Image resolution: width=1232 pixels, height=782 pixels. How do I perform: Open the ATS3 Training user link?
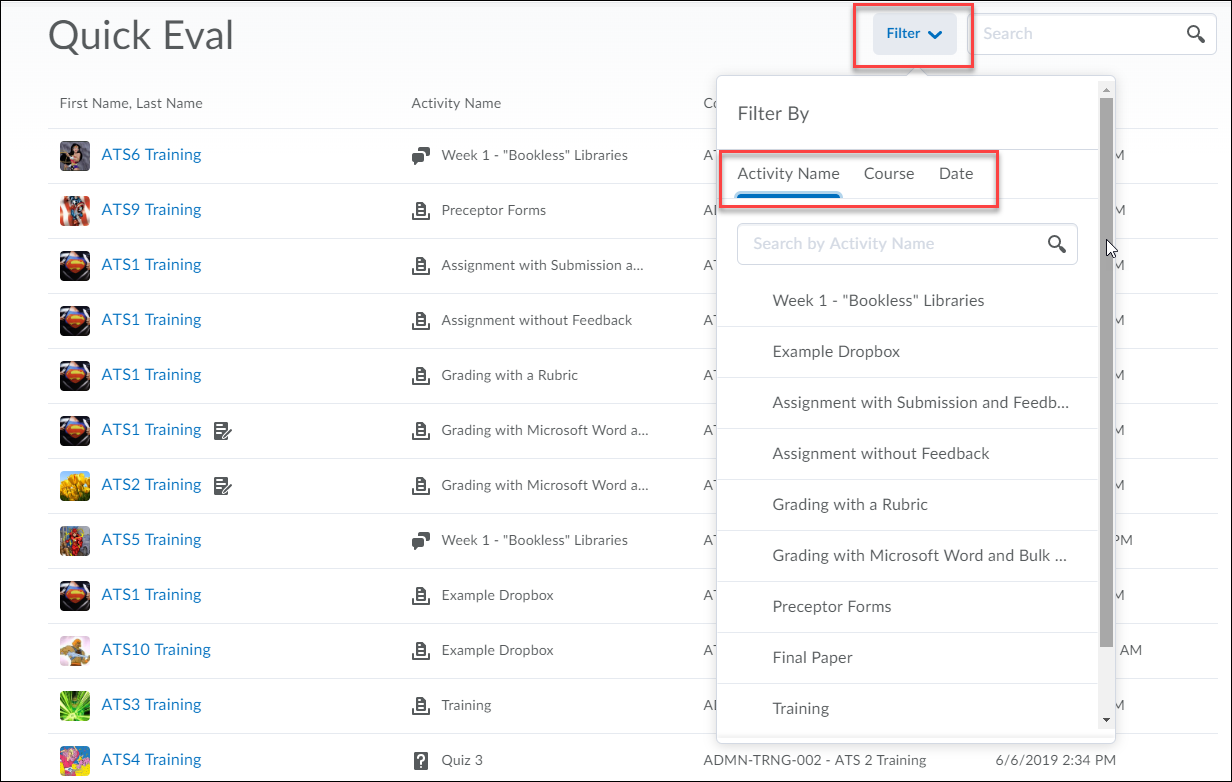tap(151, 704)
